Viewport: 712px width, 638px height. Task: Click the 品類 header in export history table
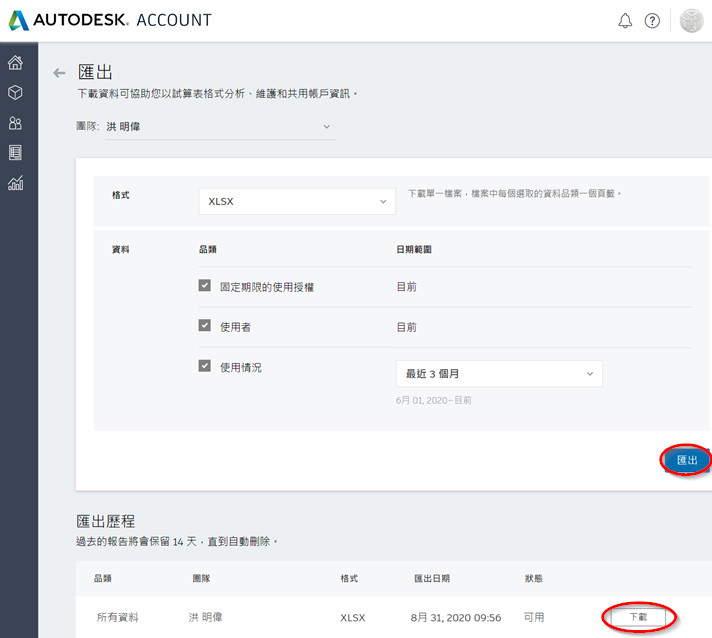click(103, 579)
